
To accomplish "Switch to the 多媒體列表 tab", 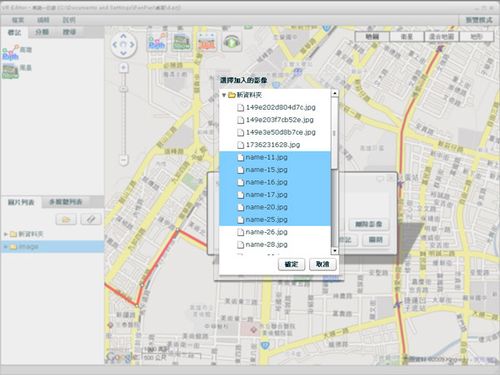I will 65,202.
